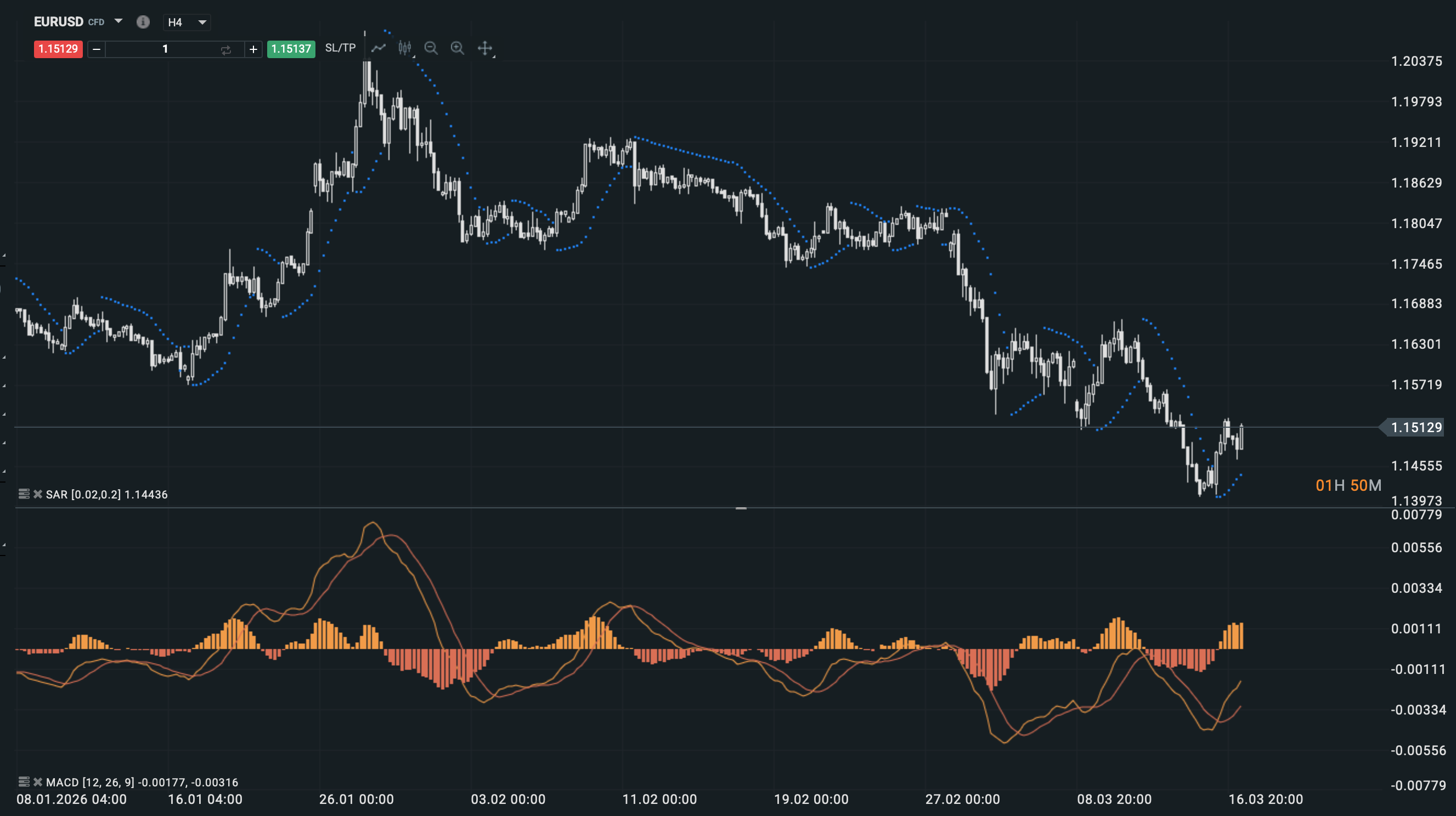Open the EURUSD symbol dropdown
The height and width of the screenshot is (816, 1456).
[x=118, y=21]
